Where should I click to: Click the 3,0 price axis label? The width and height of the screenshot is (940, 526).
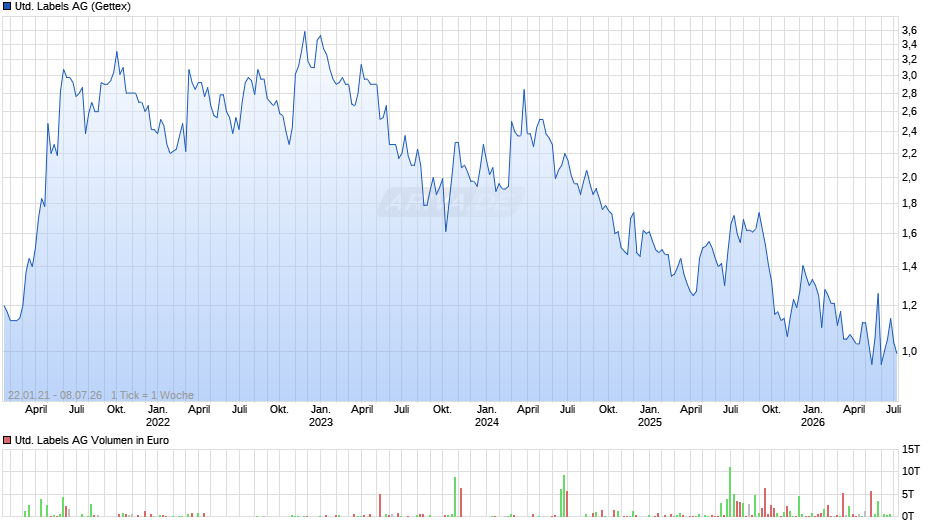(909, 76)
